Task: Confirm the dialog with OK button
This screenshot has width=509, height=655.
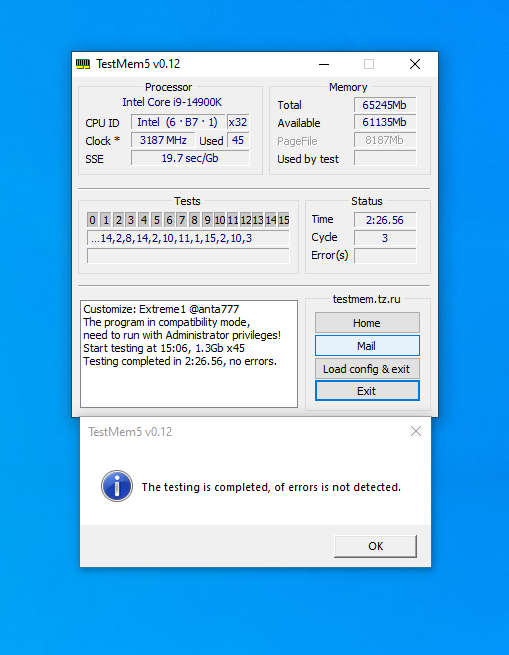Action: [x=375, y=546]
